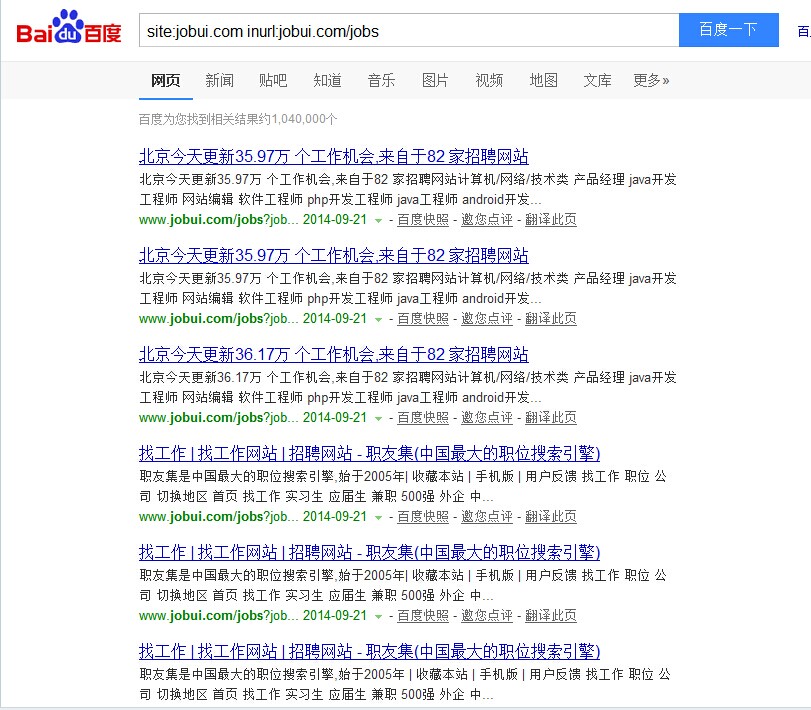
Task: Click 邀您点评 under the fifth result 找工作
Action: (487, 616)
